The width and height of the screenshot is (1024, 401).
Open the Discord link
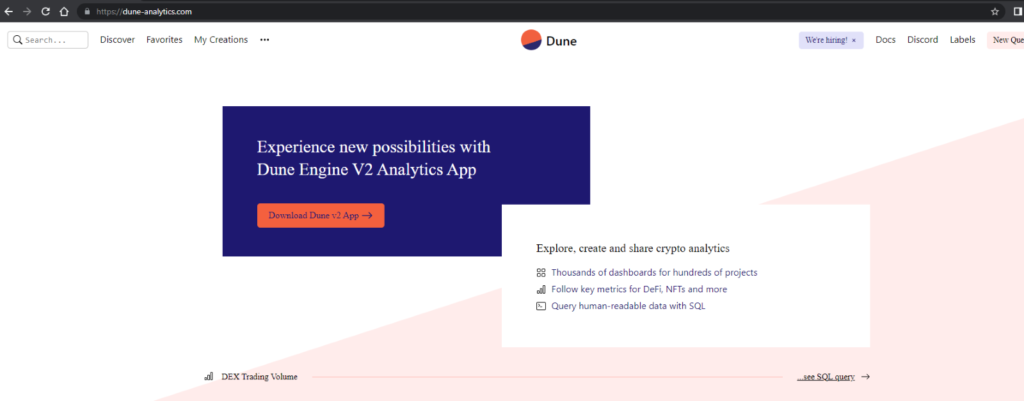923,40
